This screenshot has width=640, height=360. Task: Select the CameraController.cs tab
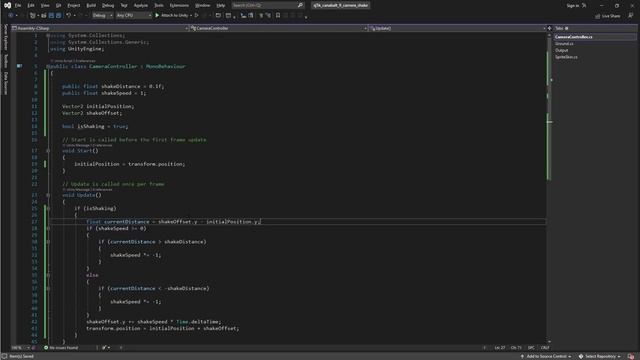595,37
